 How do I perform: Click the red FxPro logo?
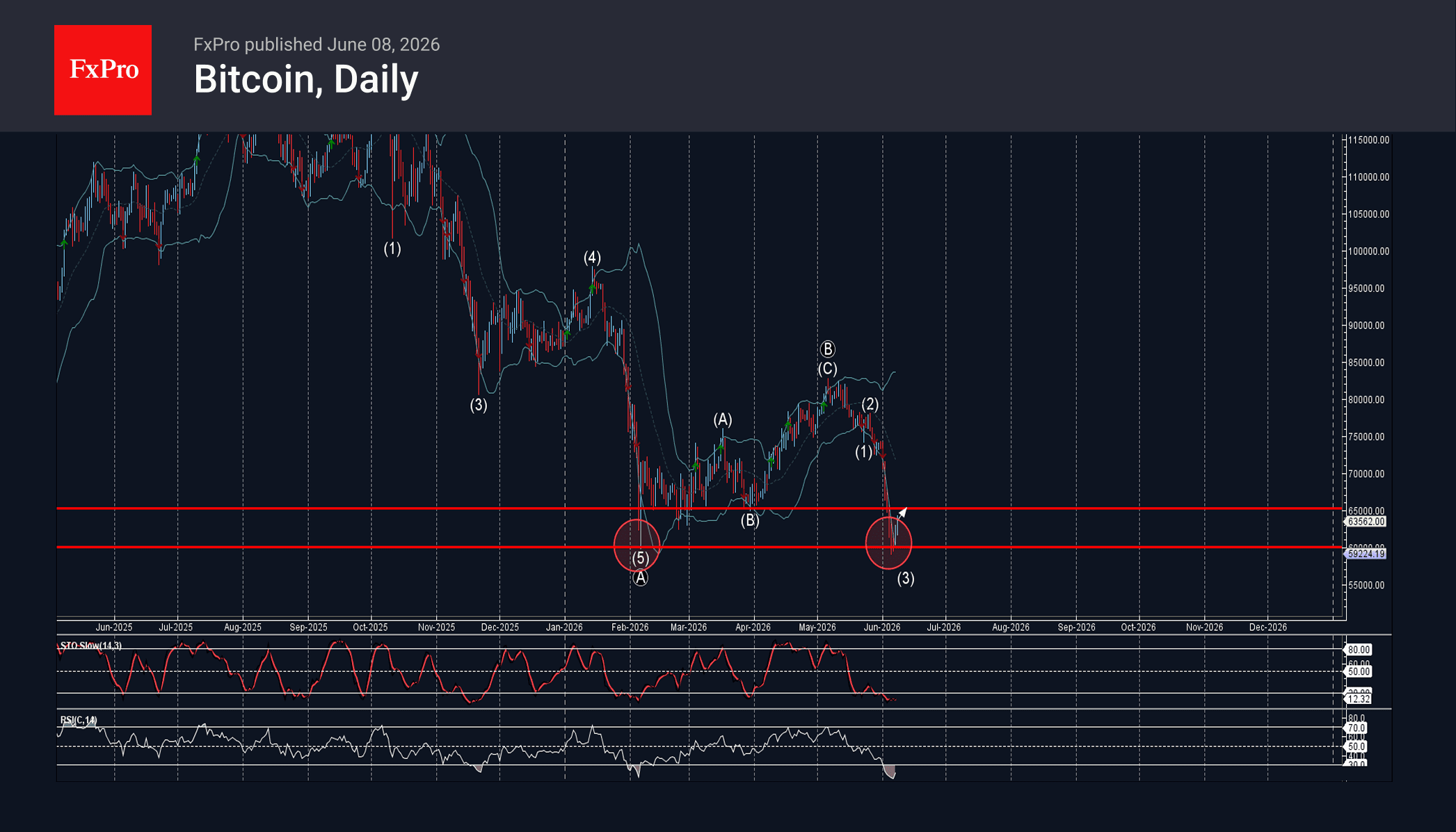[103, 70]
